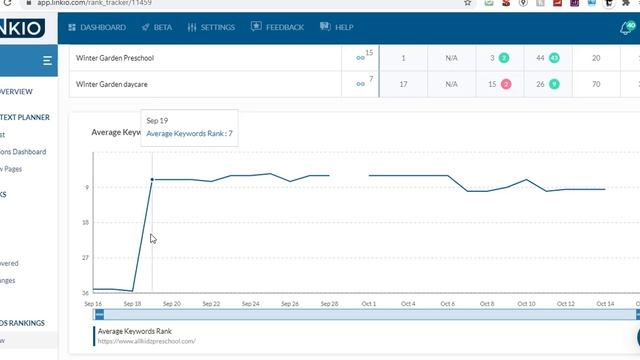Select the Winter Garden daycare keyword
Viewport: 640px width, 360px height.
[x=111, y=84]
